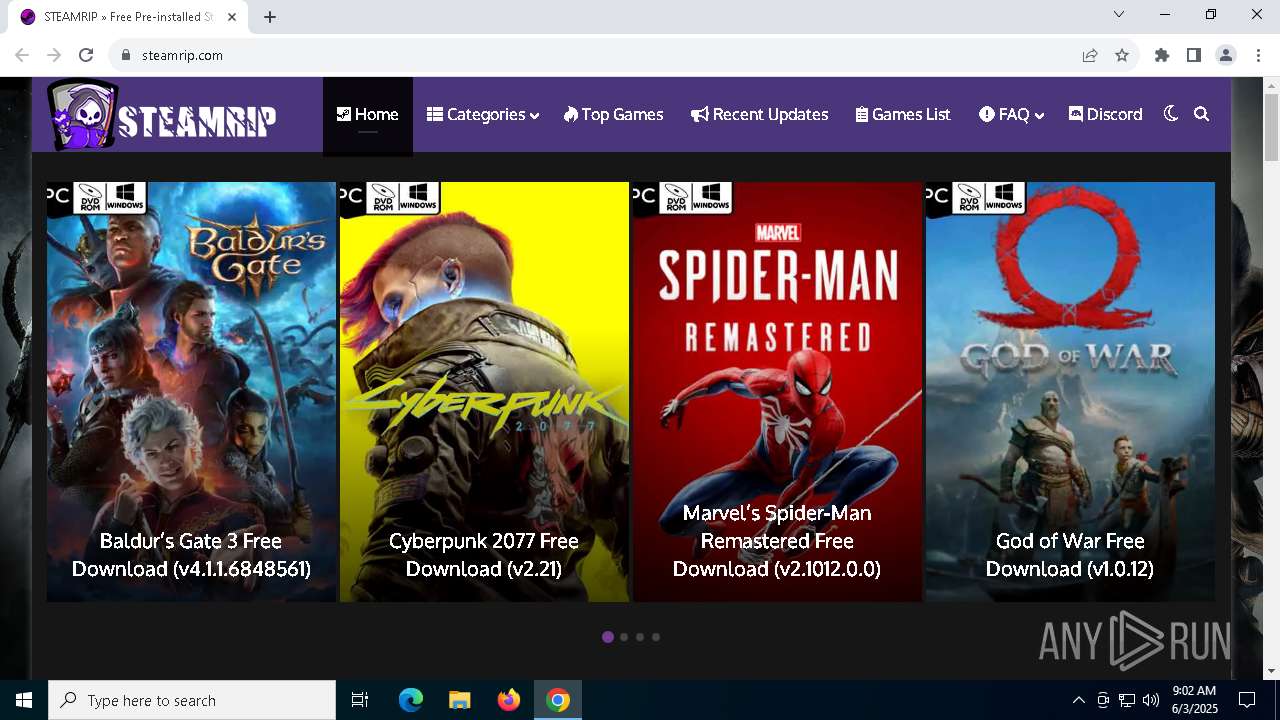Viewport: 1280px width, 720px height.
Task: Click taskbar search box
Action: click(192, 700)
